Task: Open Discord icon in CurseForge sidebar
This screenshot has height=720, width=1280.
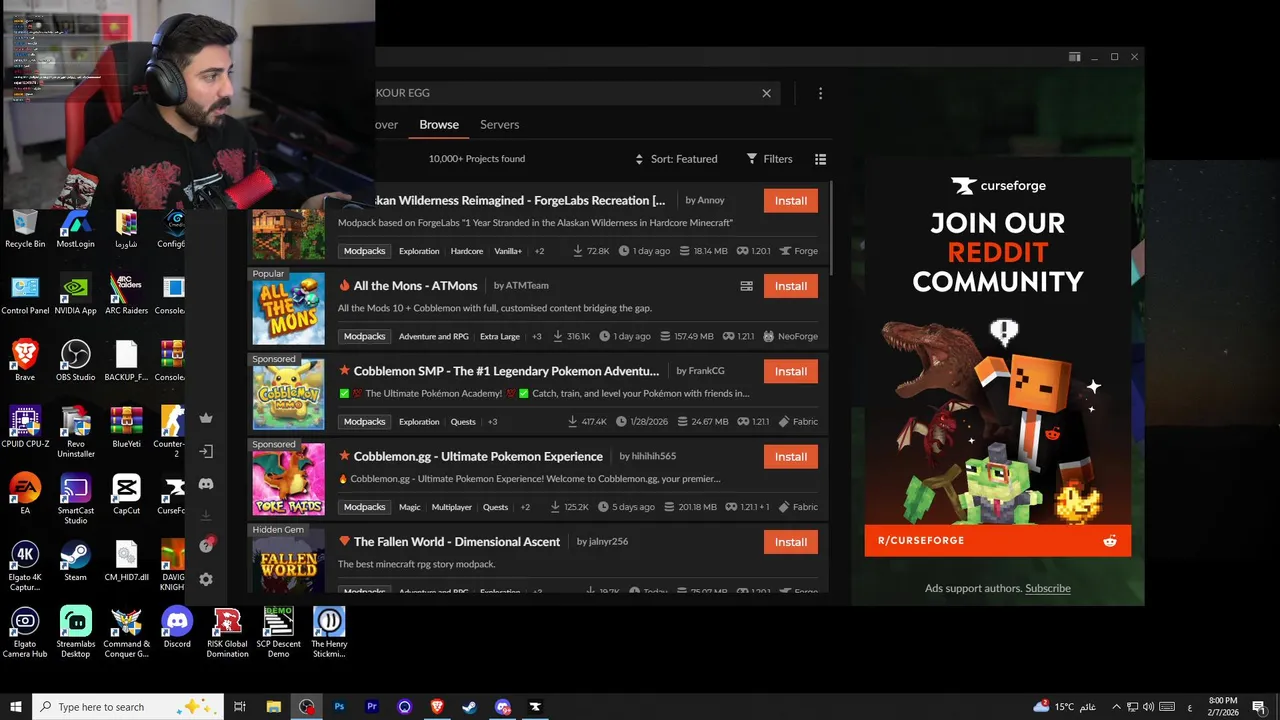Action: (206, 484)
